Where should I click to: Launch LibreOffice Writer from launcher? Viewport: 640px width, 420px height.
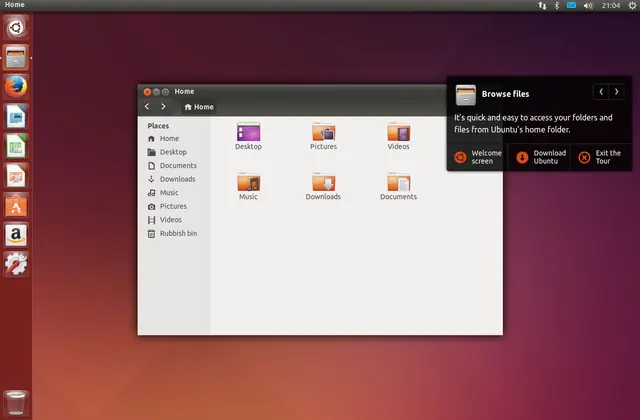pos(16,117)
